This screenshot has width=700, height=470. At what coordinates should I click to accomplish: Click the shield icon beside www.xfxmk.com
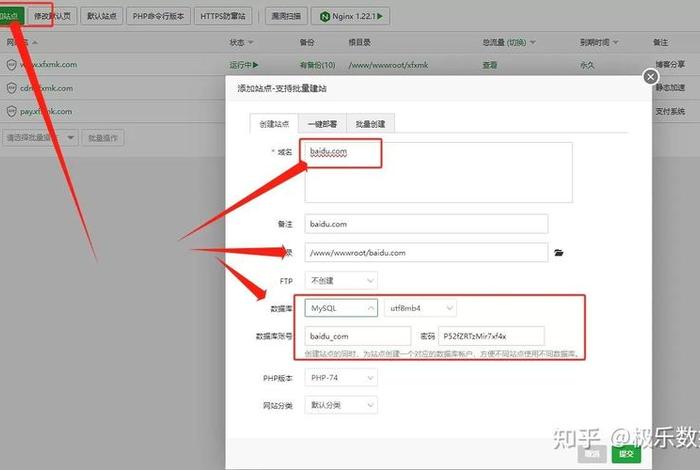click(12, 65)
